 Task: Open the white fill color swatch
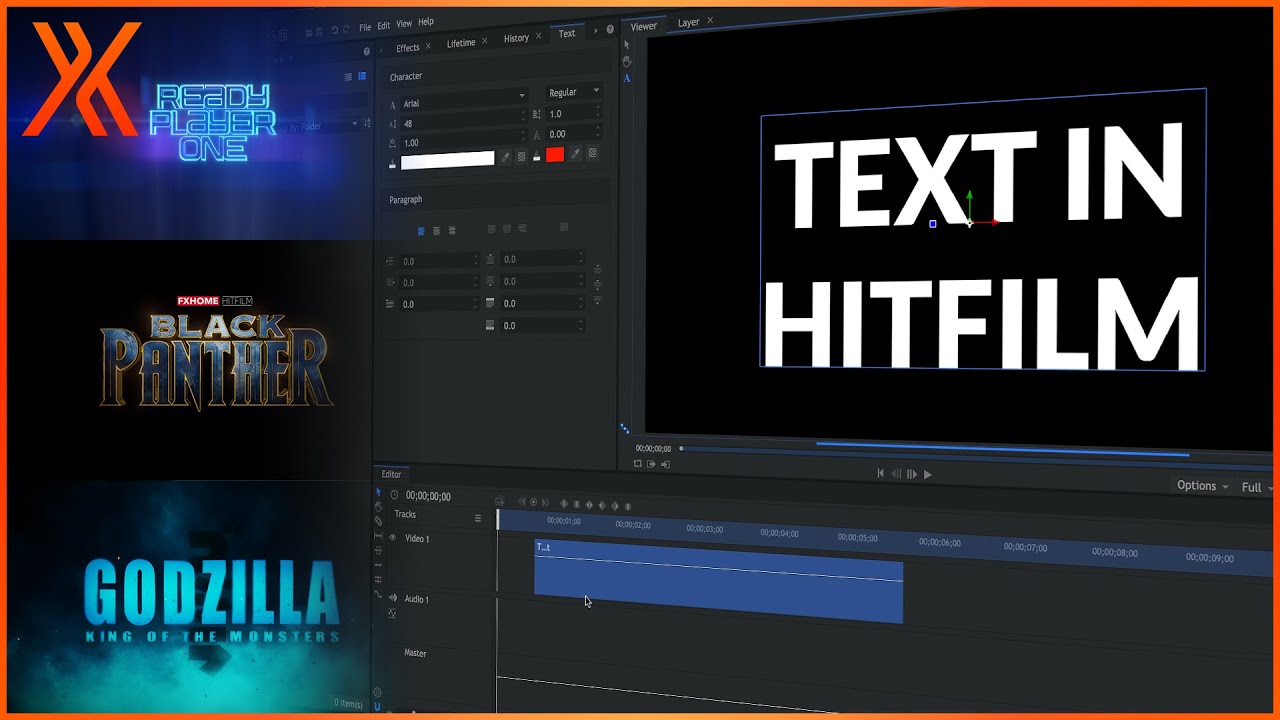pos(447,159)
